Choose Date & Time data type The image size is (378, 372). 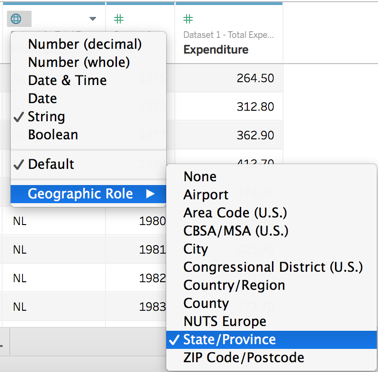click(88, 80)
